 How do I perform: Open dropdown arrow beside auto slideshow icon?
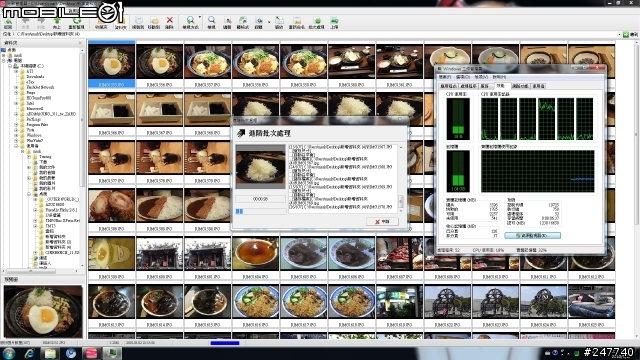click(269, 22)
